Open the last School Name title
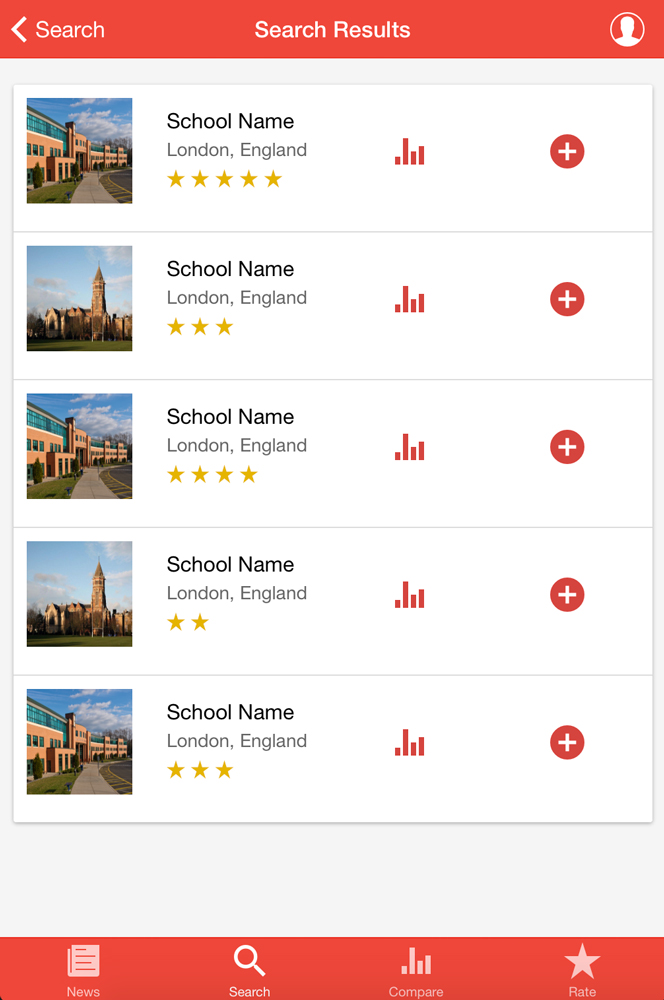This screenshot has width=664, height=1000. pos(230,712)
